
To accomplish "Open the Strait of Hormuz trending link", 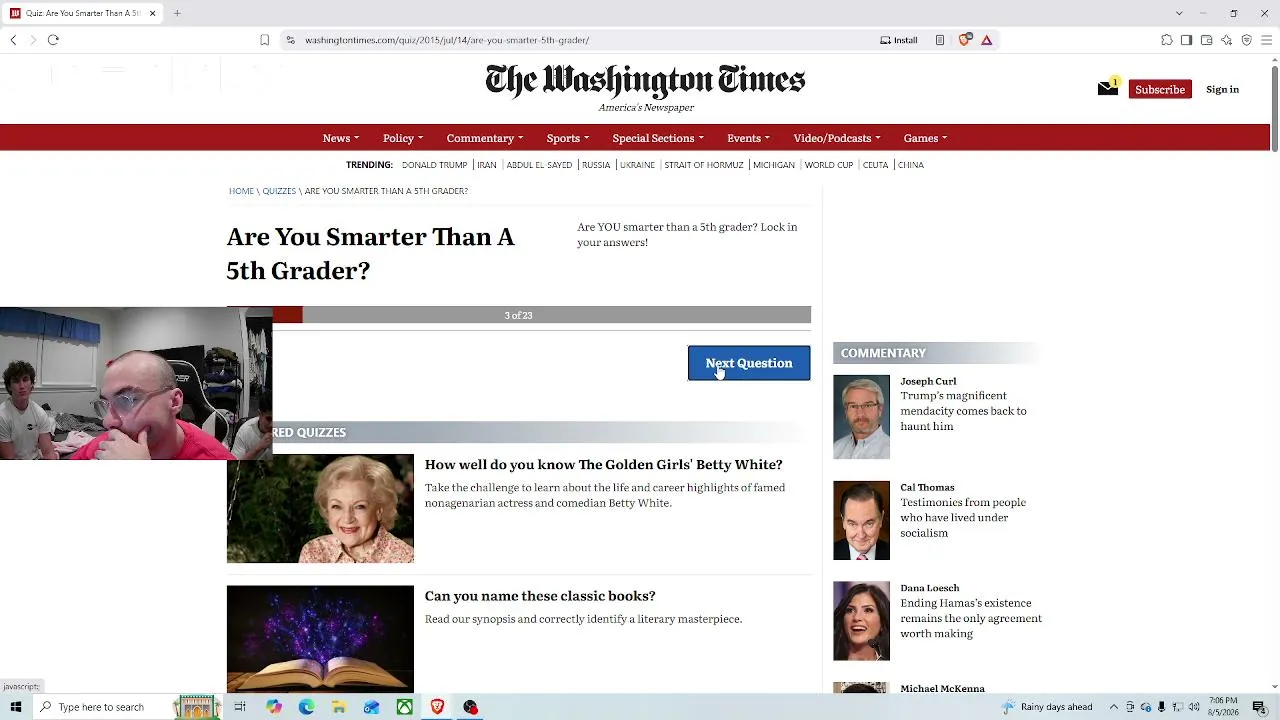I will tap(704, 165).
